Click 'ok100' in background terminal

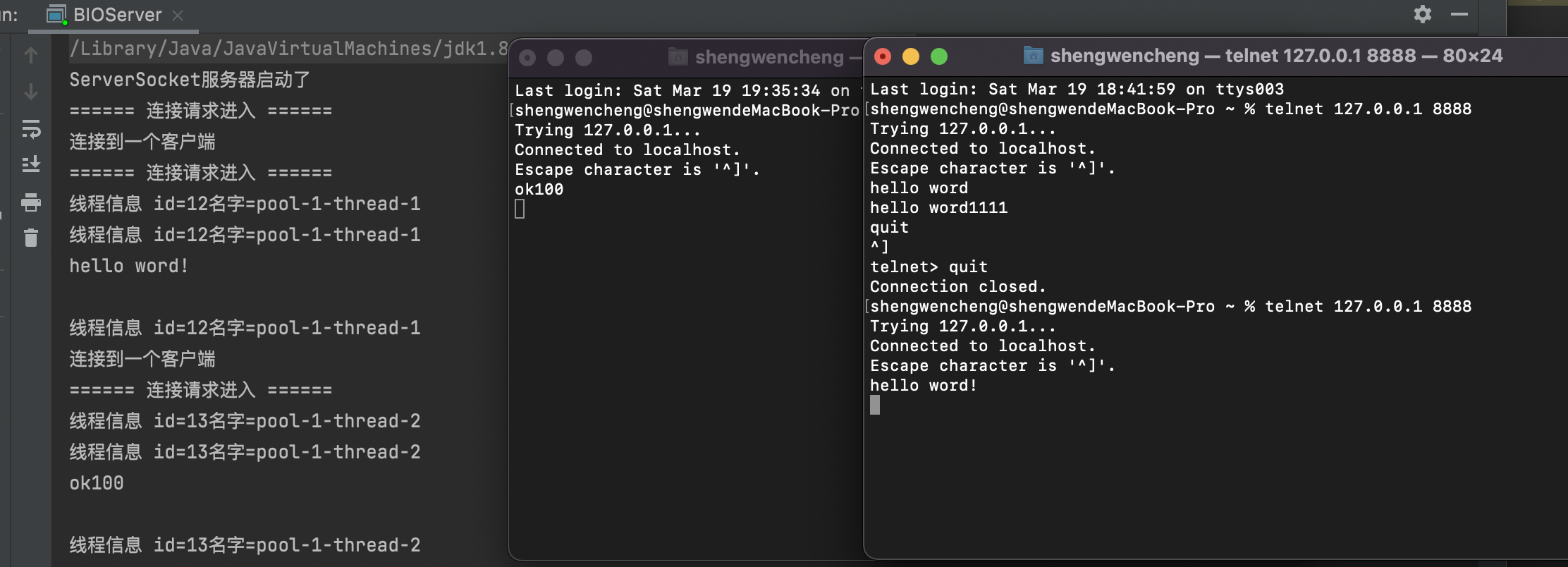(539, 190)
